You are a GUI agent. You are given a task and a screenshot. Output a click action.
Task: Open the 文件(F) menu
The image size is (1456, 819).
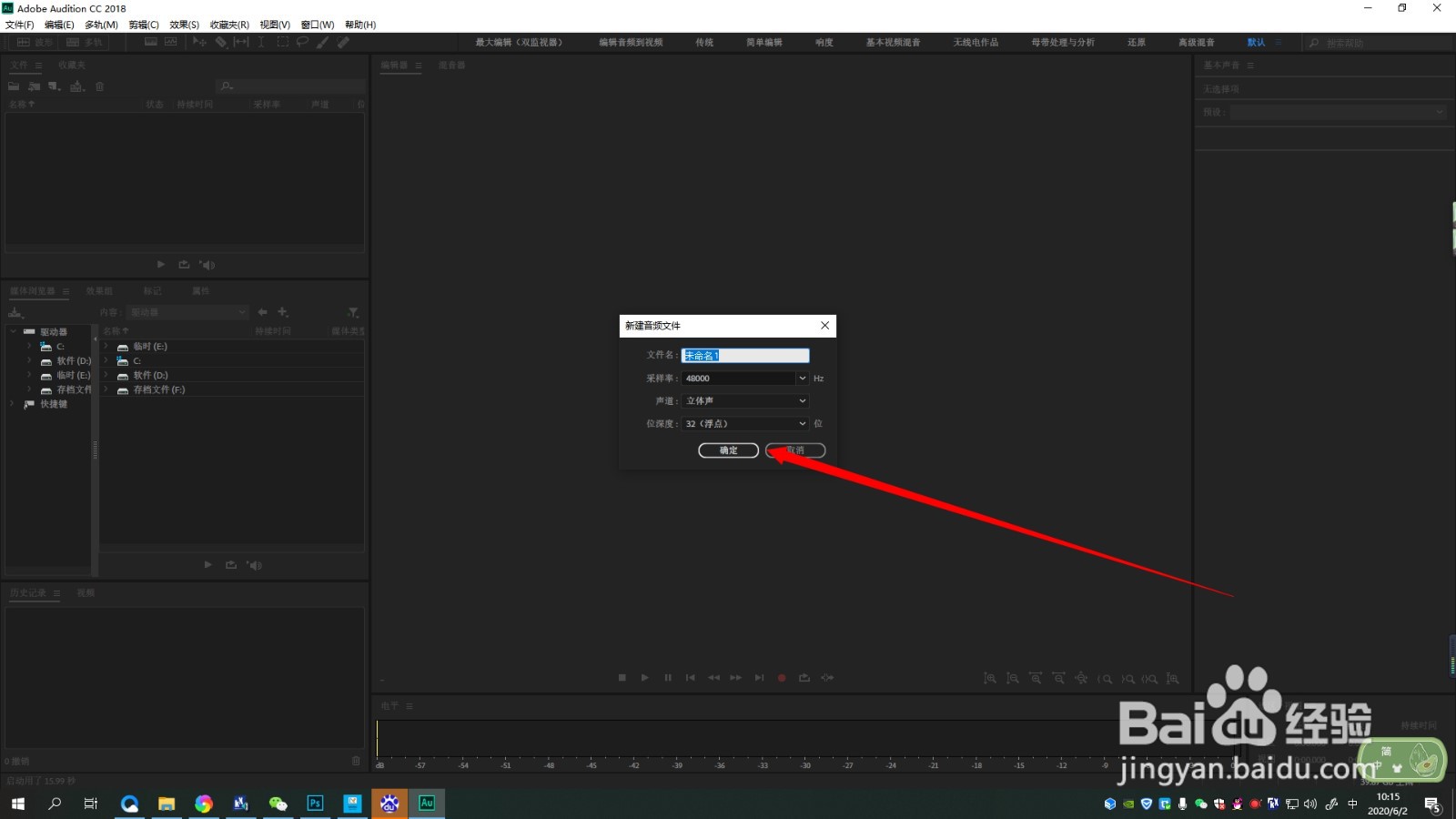pos(19,25)
